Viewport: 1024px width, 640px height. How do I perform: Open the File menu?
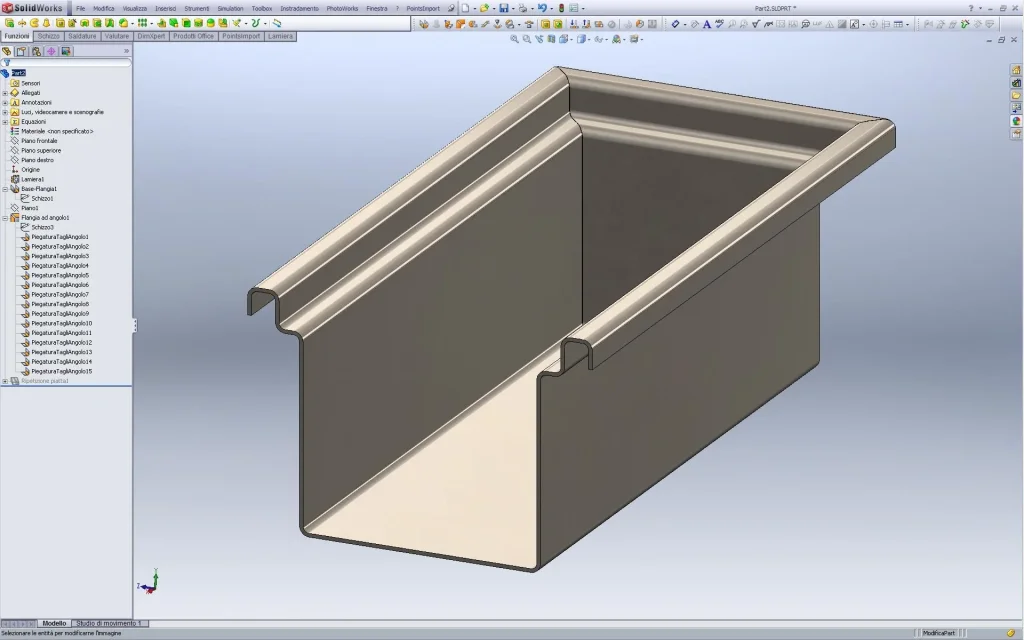click(80, 8)
